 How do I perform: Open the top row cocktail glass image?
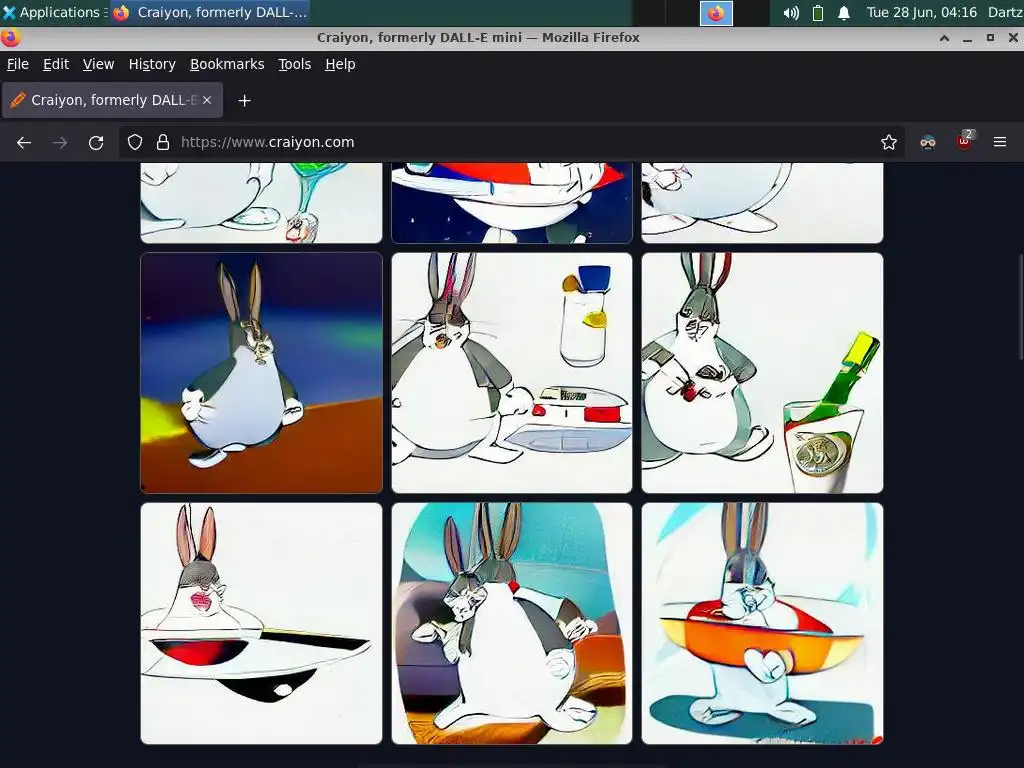[x=261, y=202]
